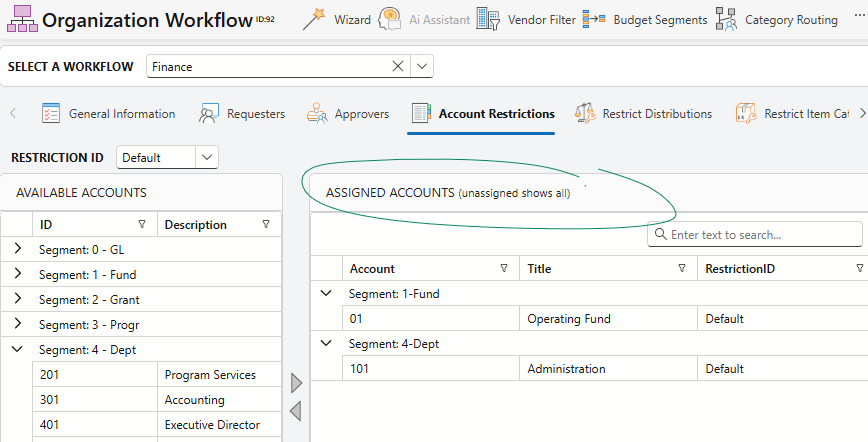
Task: Expand Segment: 1 - Fund in available accounts
Action: (x=18, y=273)
